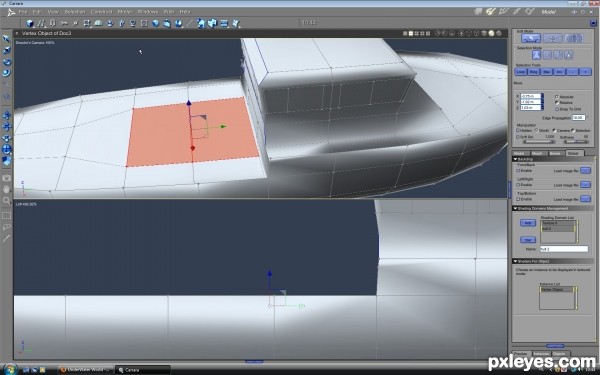Click the blue sphere icon in top toolbar
The width and height of the screenshot is (600, 375).
point(155,23)
